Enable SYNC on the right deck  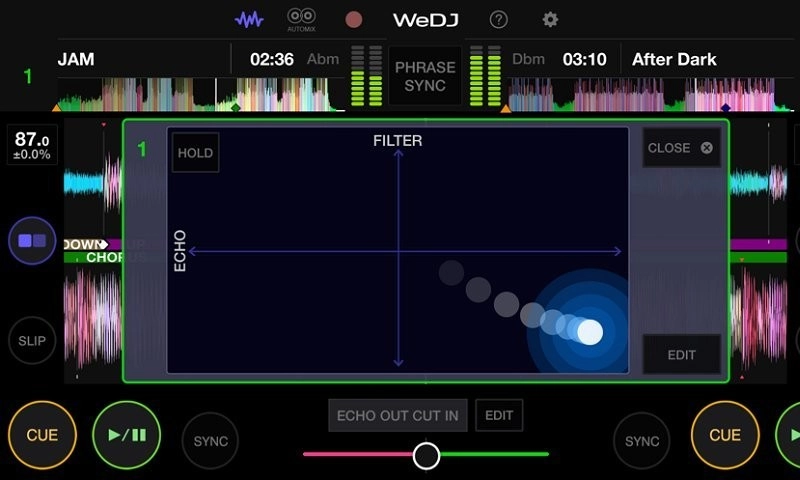(x=641, y=441)
